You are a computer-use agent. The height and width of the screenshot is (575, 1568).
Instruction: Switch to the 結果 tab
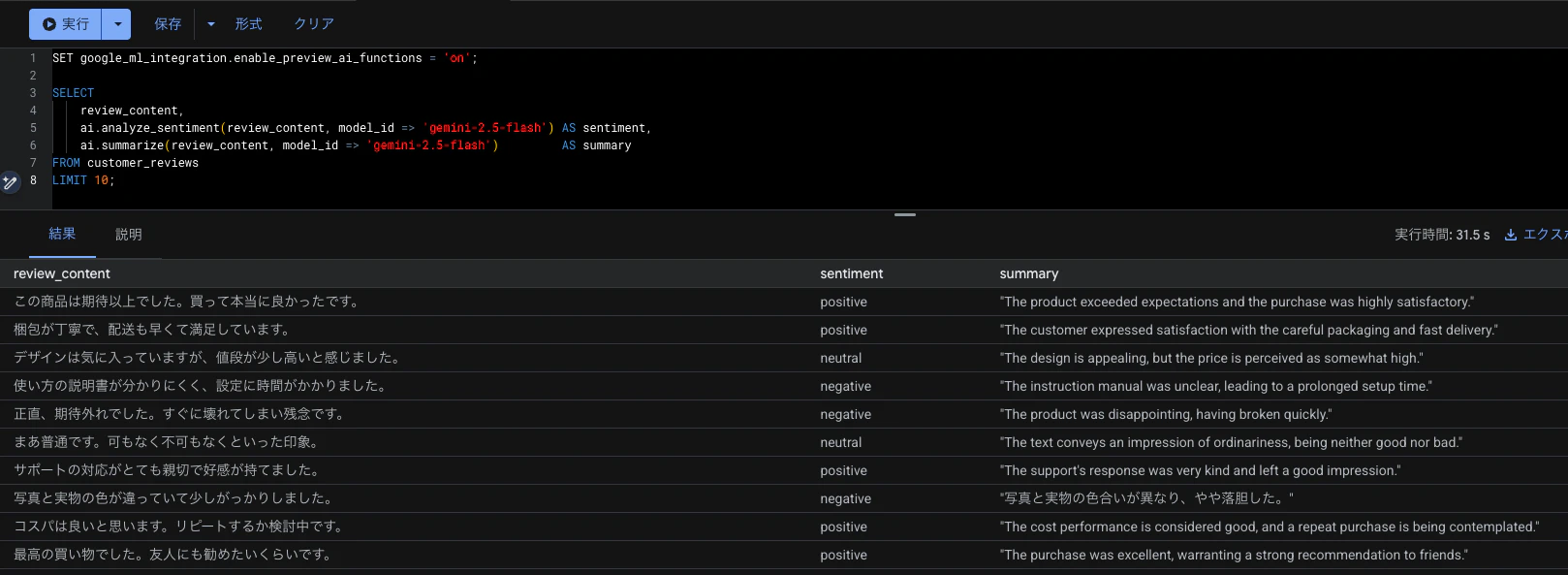[62, 234]
